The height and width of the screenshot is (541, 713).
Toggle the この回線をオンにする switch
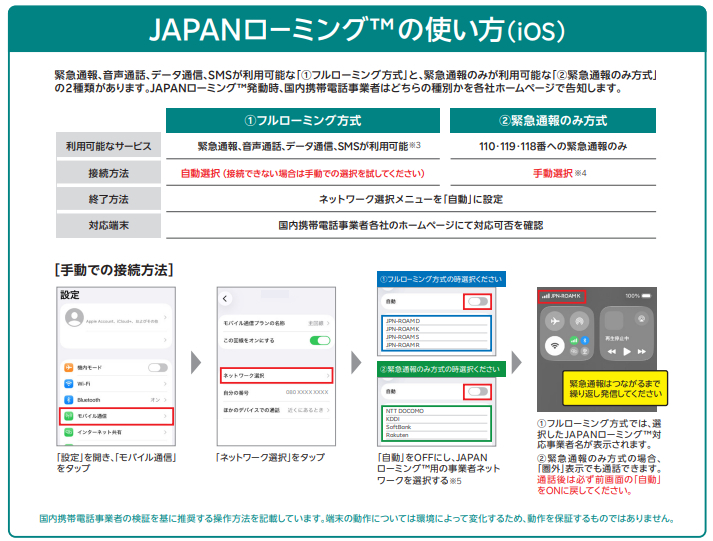click(320, 340)
